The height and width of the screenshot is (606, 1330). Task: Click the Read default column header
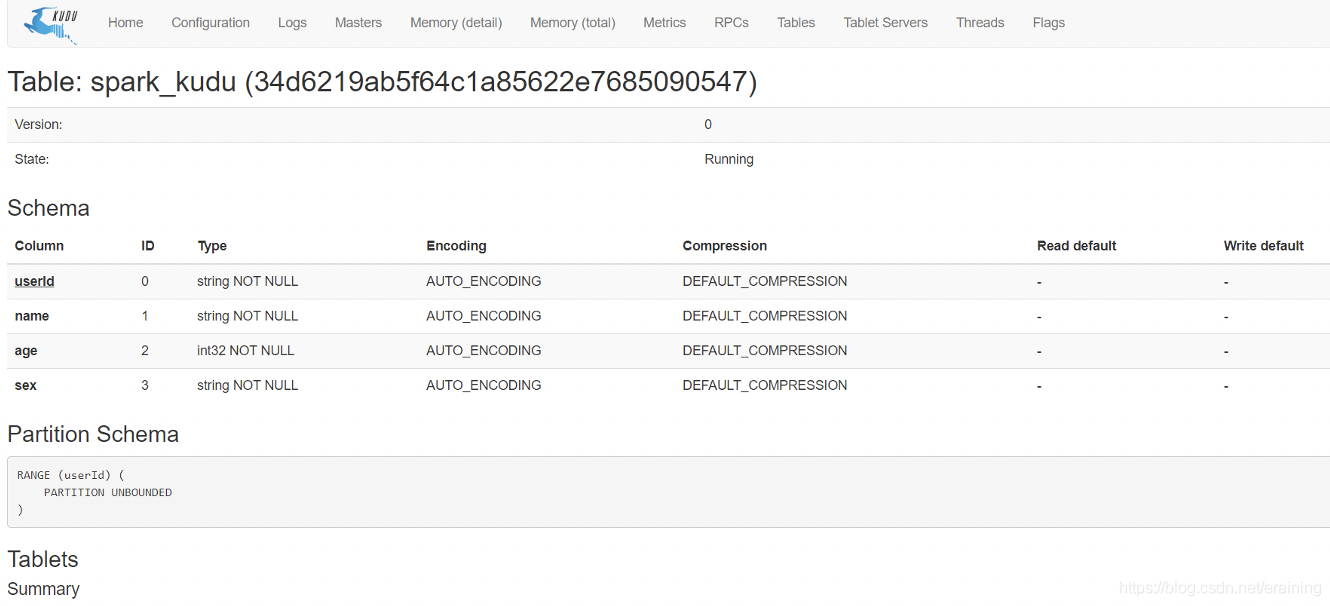click(1077, 245)
